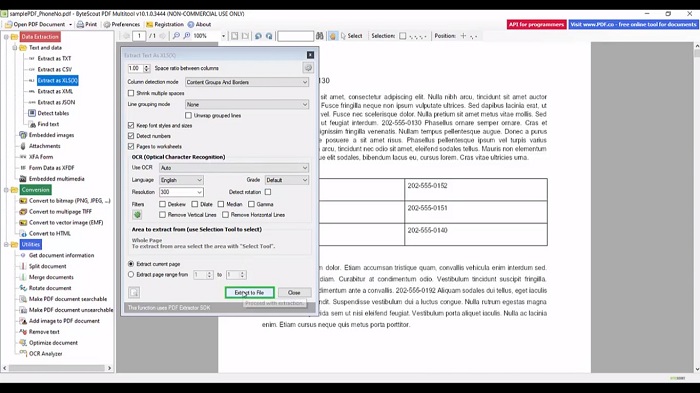Viewport: 700px width, 393px height.
Task: Enable Detect rotation checkbox
Action: (x=268, y=192)
